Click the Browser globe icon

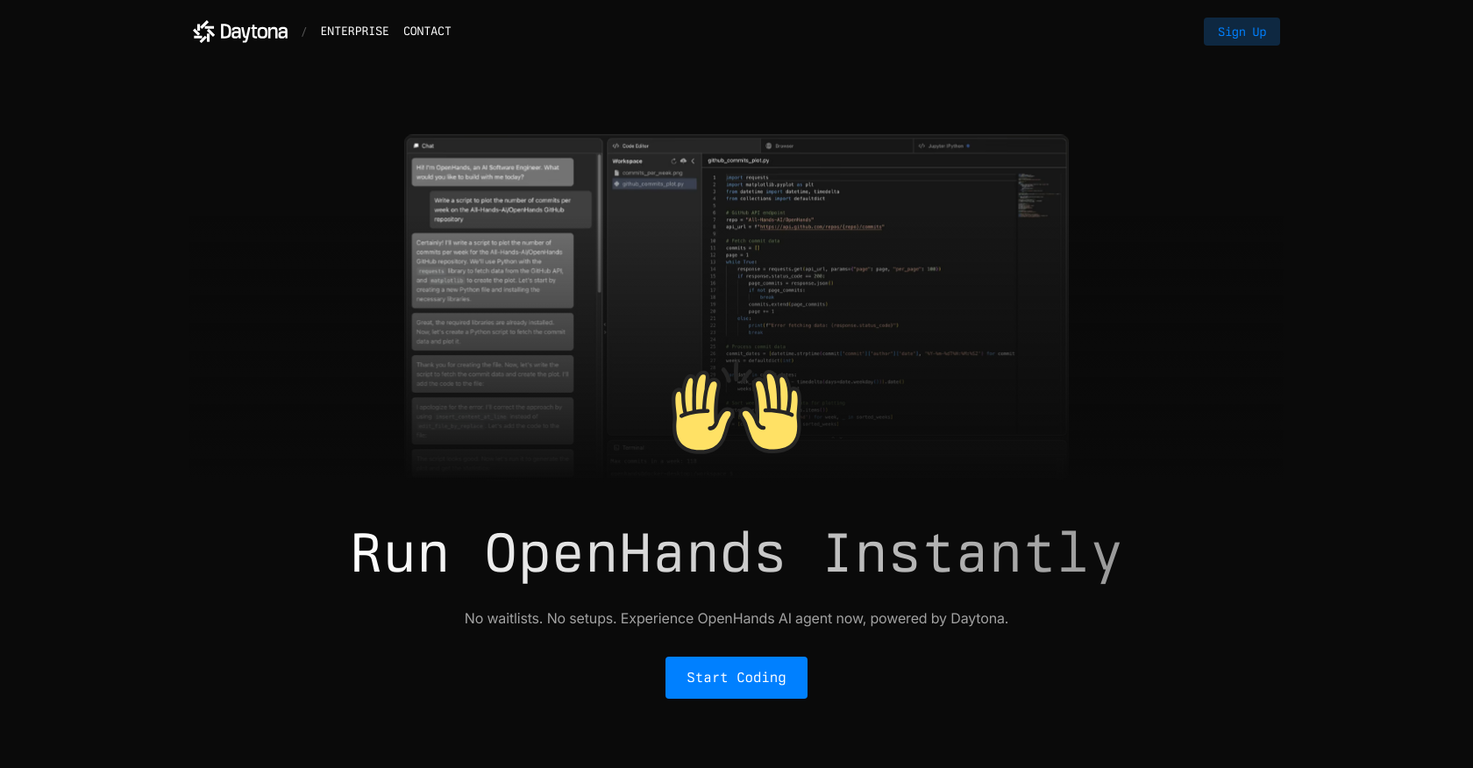tap(769, 145)
